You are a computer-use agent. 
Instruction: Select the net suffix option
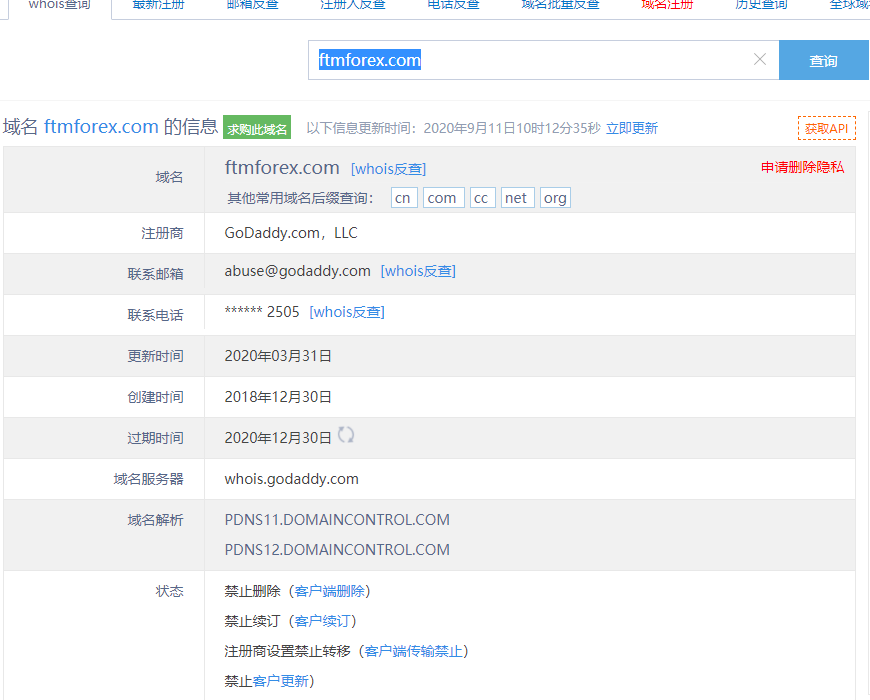516,198
